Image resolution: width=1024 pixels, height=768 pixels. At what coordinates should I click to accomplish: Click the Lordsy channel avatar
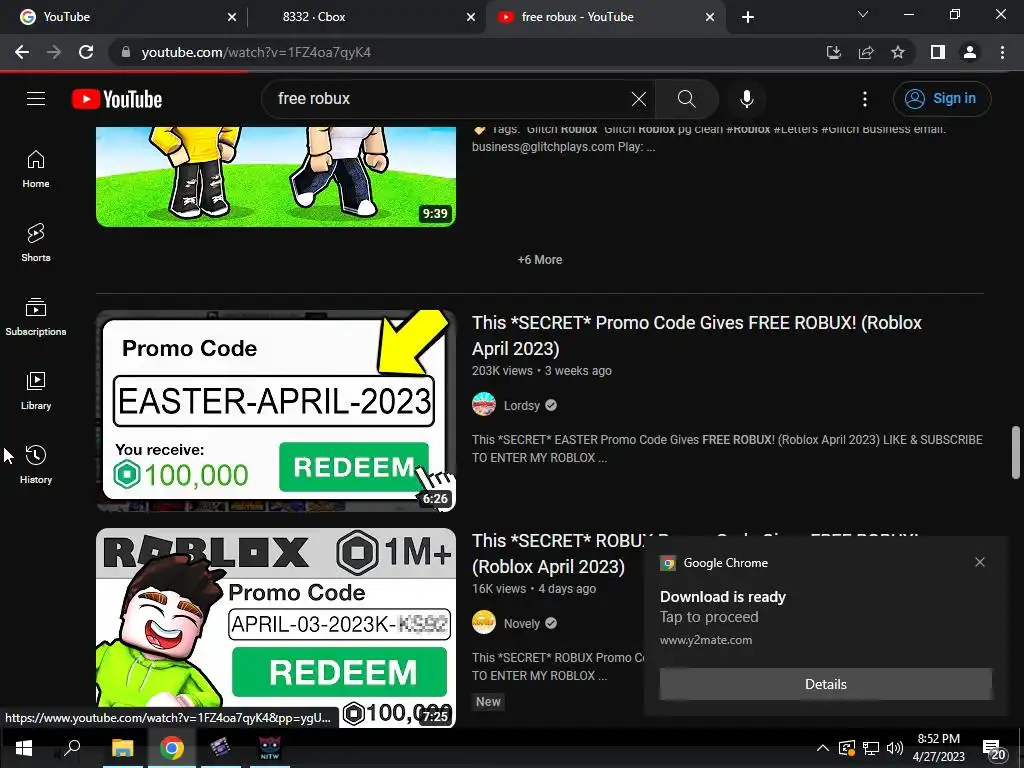click(x=484, y=404)
